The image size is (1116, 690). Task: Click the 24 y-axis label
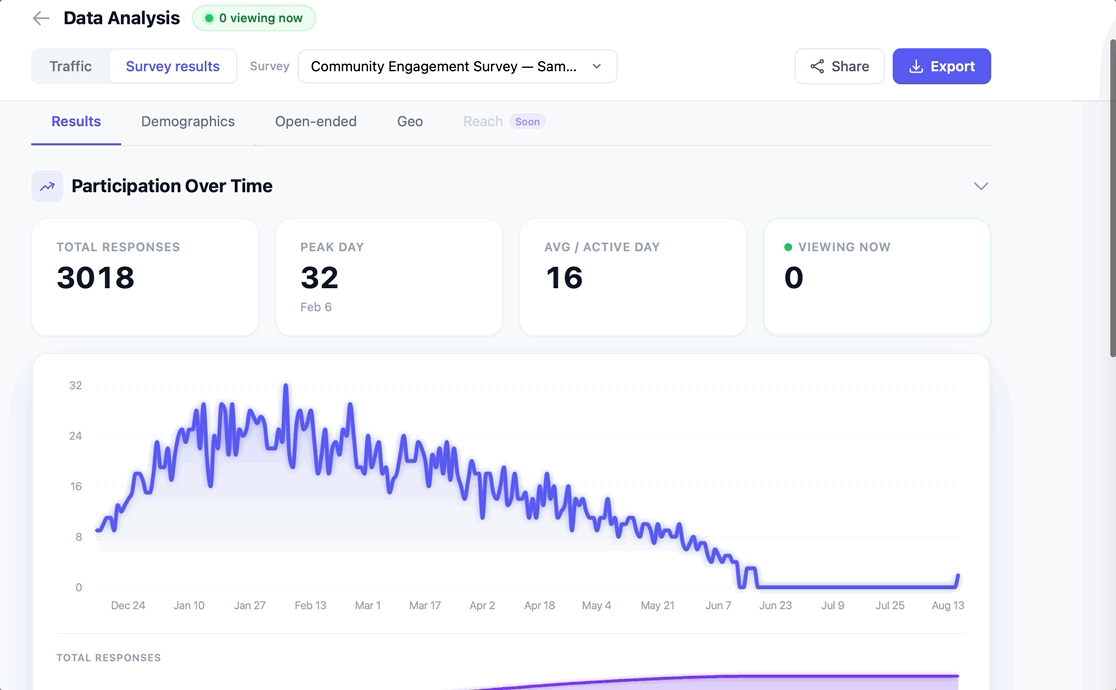[x=75, y=437]
